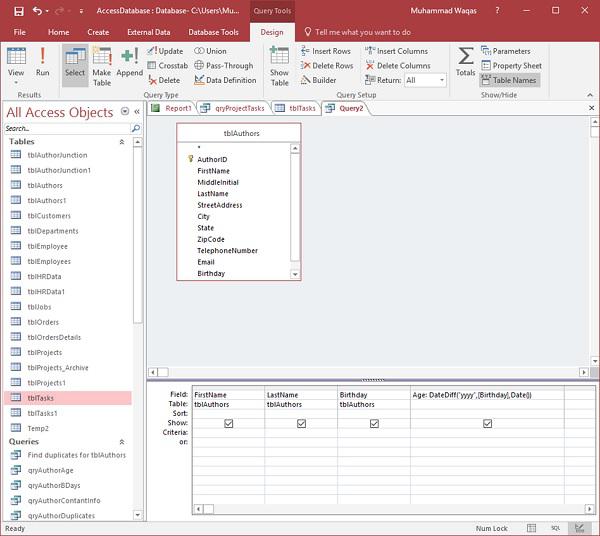Image resolution: width=600 pixels, height=536 pixels.
Task: Toggle Show checkbox for Age column
Action: 487,423
